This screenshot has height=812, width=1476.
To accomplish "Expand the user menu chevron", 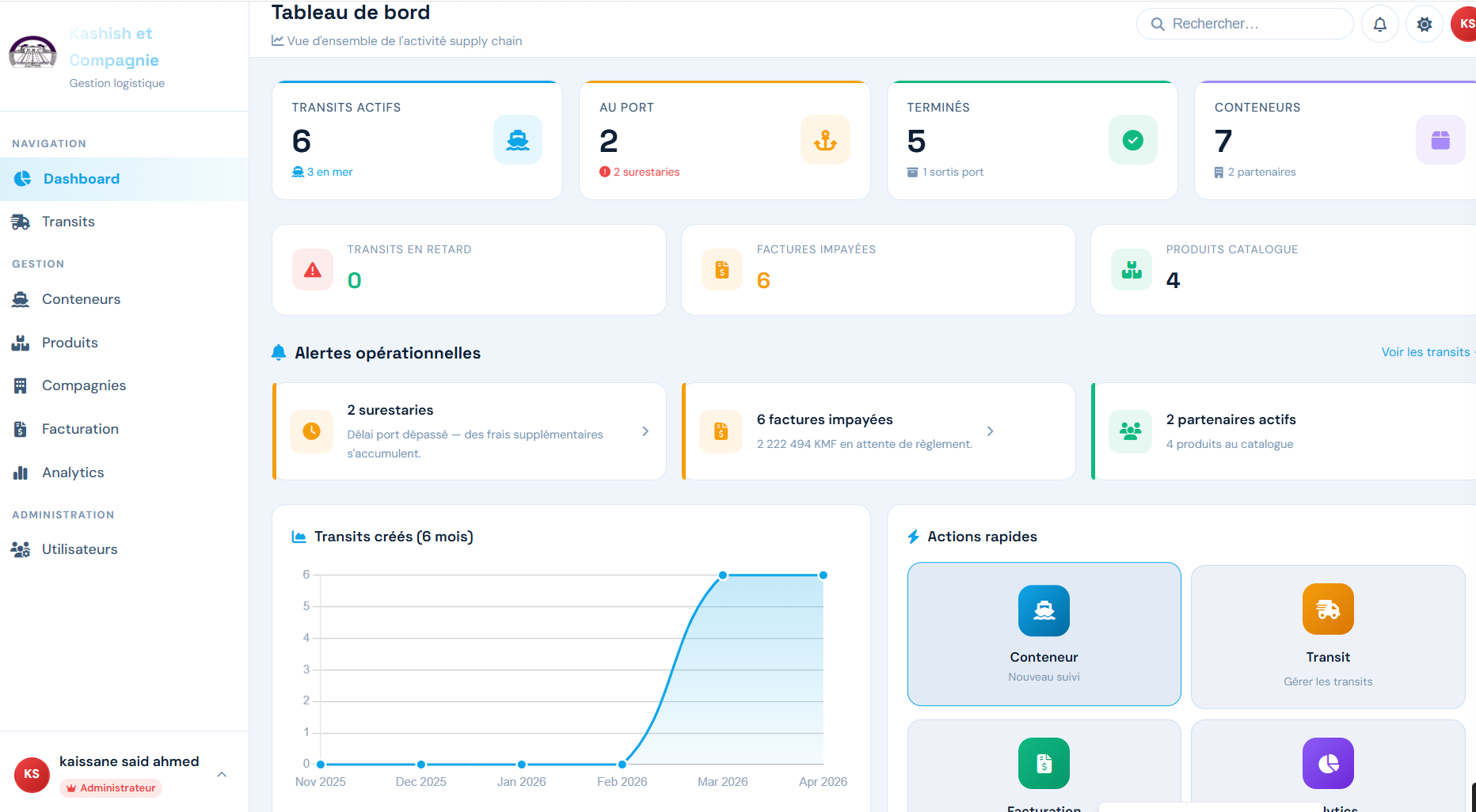I will click(222, 775).
